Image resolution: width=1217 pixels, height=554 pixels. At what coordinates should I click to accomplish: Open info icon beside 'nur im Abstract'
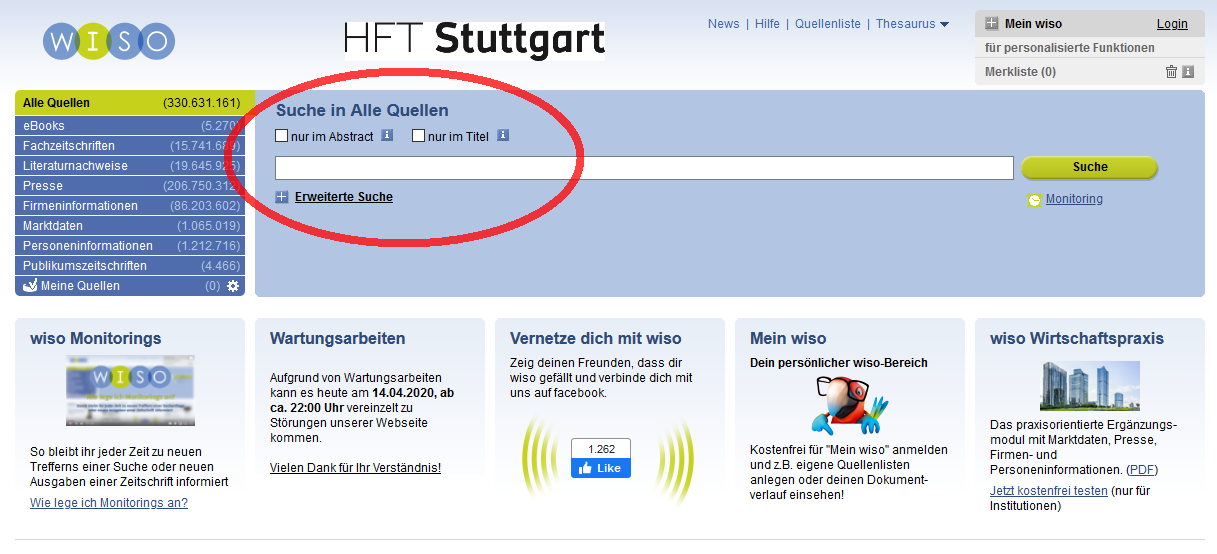(x=387, y=136)
